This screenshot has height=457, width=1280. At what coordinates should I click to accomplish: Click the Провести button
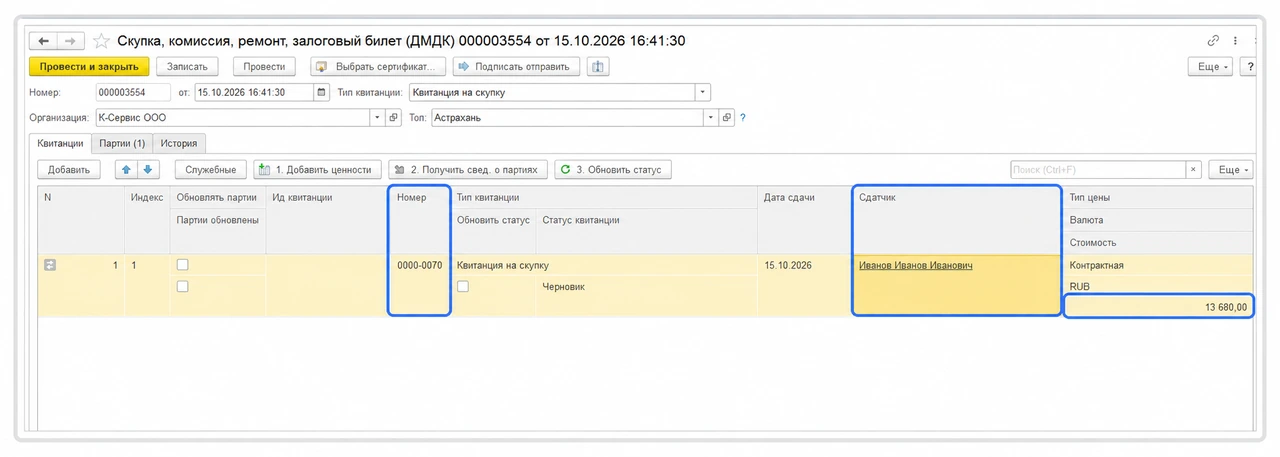tap(264, 67)
